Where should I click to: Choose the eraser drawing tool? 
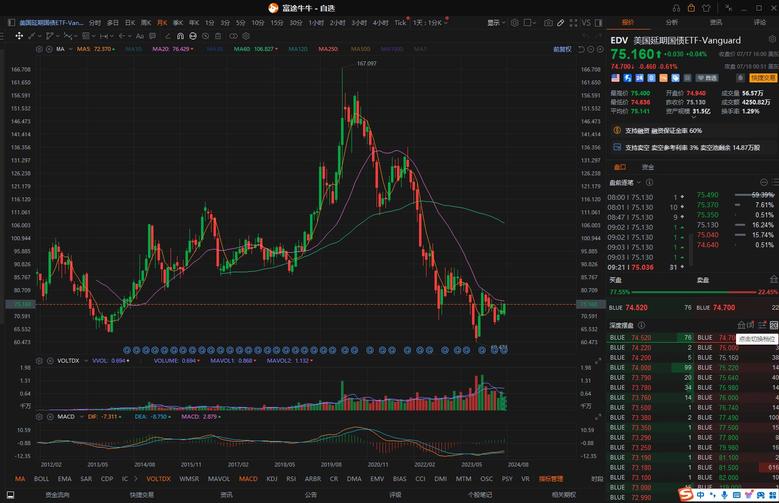pos(167,36)
